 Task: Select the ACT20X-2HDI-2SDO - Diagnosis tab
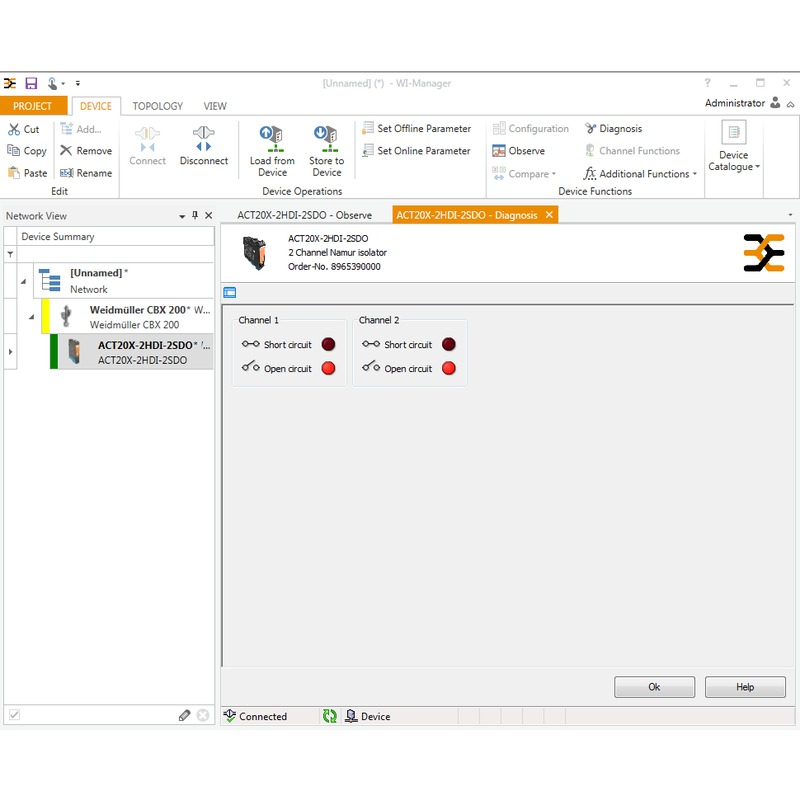(467, 215)
